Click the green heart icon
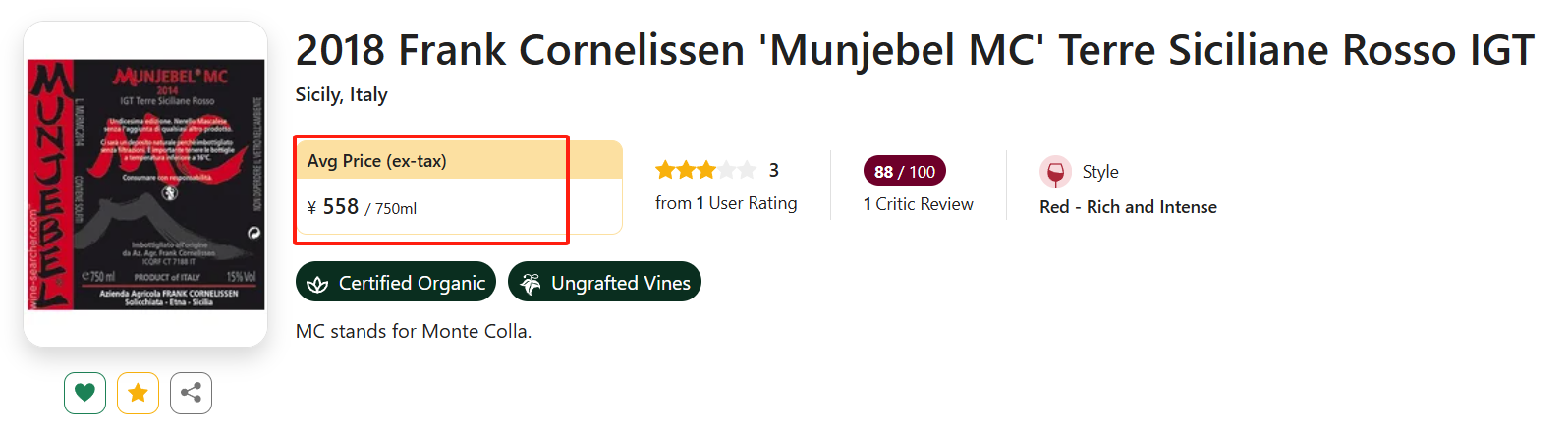 coord(84,393)
